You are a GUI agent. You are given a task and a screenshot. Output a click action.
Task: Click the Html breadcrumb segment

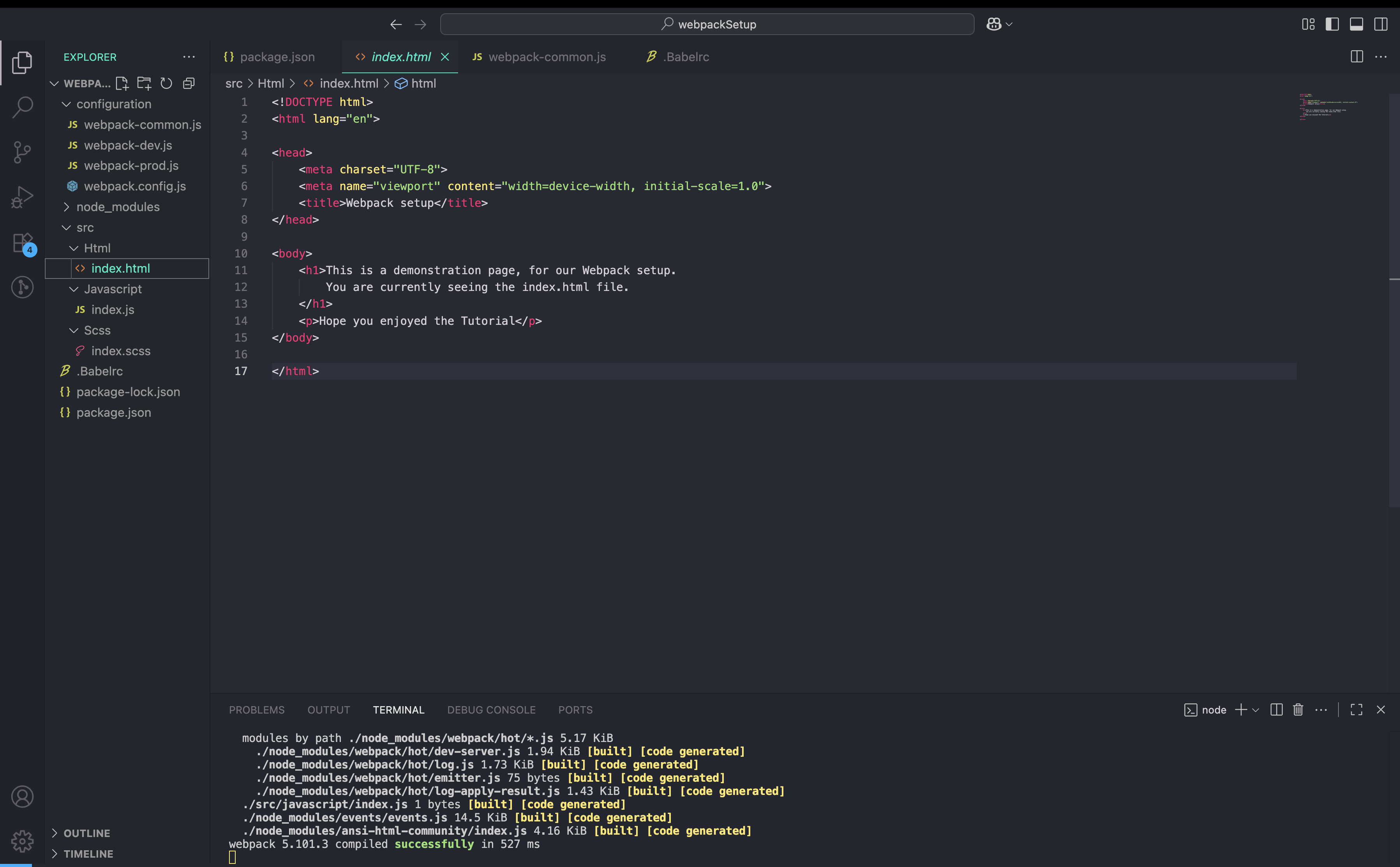pyautogui.click(x=271, y=84)
